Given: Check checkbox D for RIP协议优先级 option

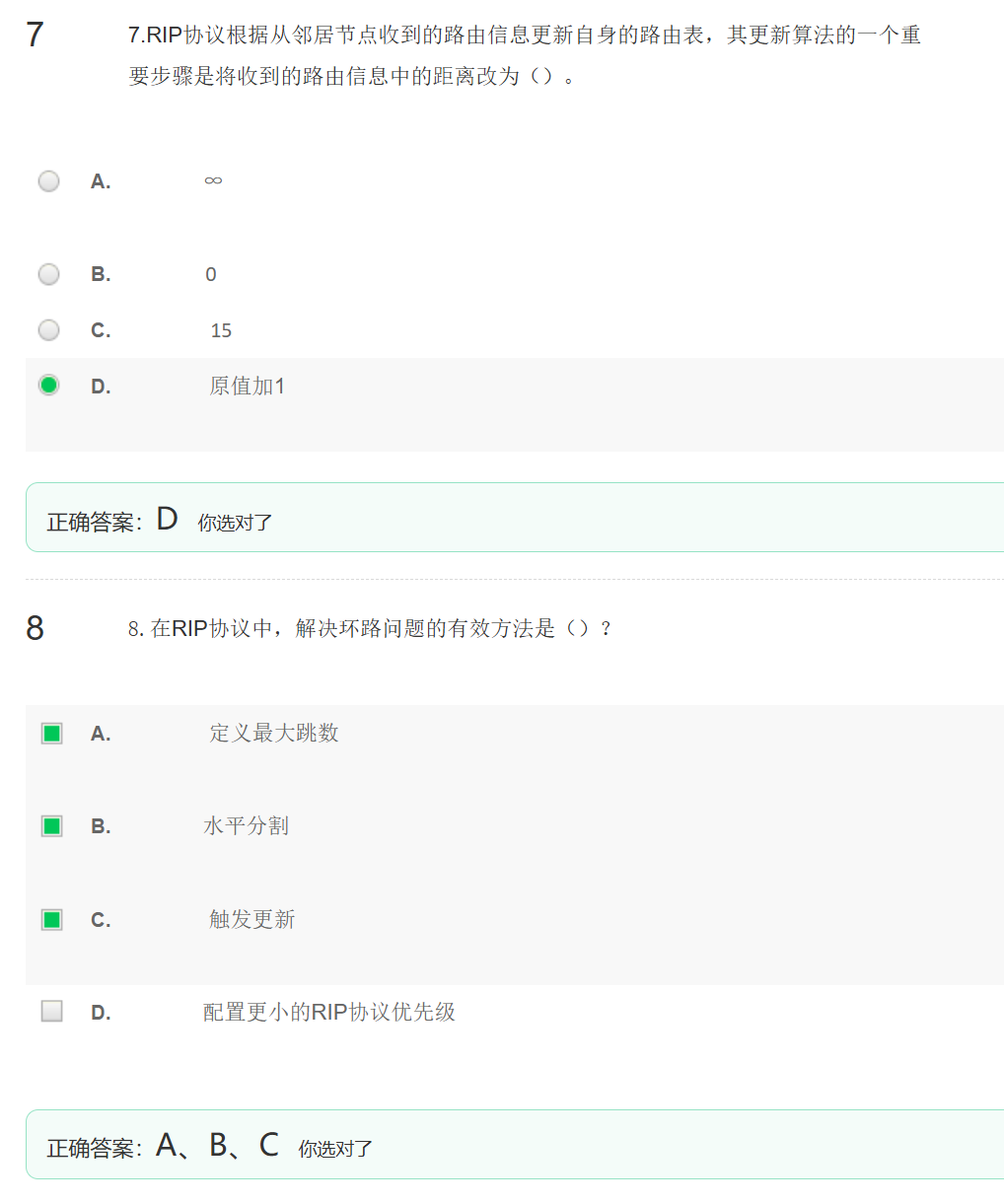Looking at the screenshot, I should [52, 1012].
